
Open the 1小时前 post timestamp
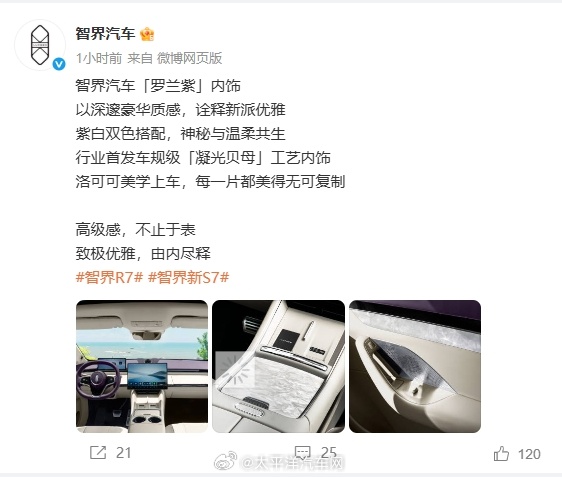[99, 58]
